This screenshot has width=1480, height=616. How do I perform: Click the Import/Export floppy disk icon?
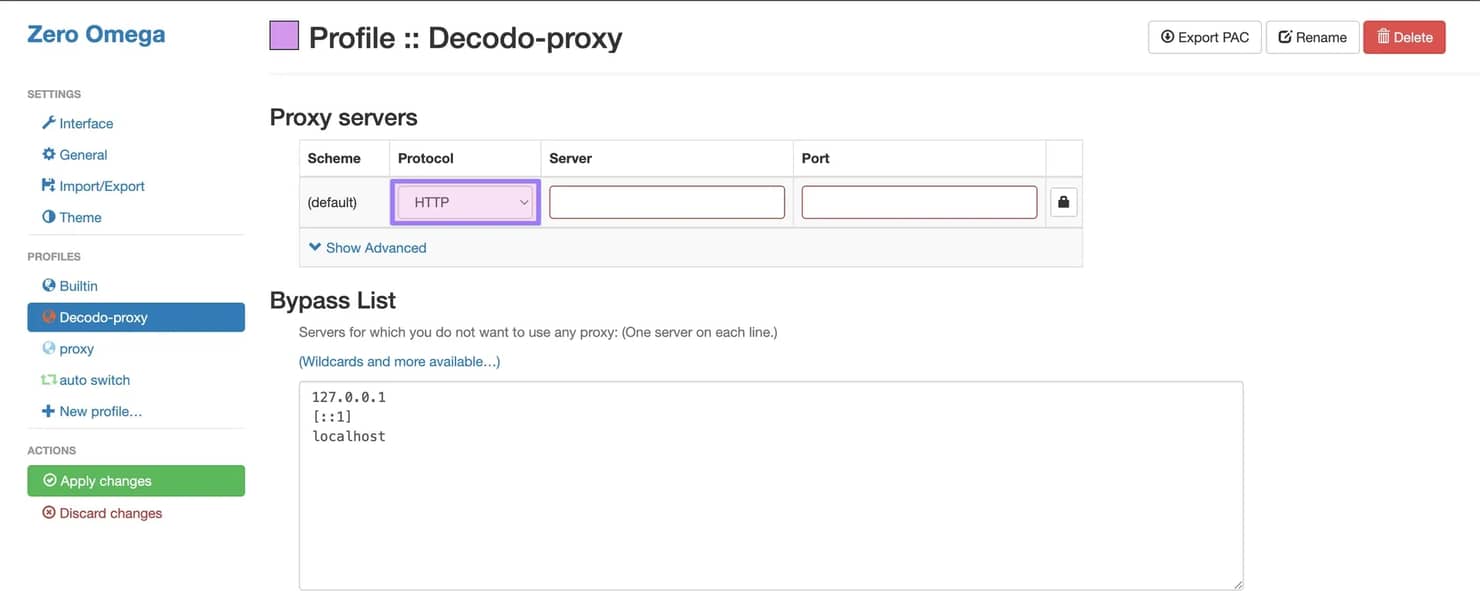[x=48, y=185]
